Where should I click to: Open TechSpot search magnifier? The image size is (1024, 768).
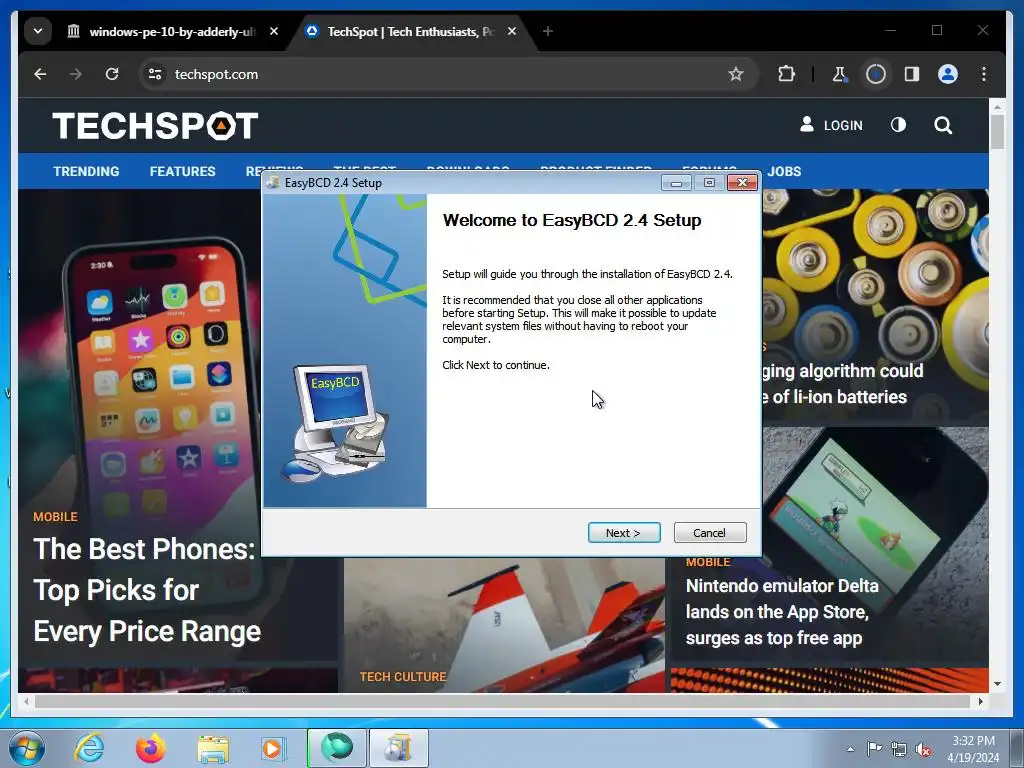coord(943,125)
